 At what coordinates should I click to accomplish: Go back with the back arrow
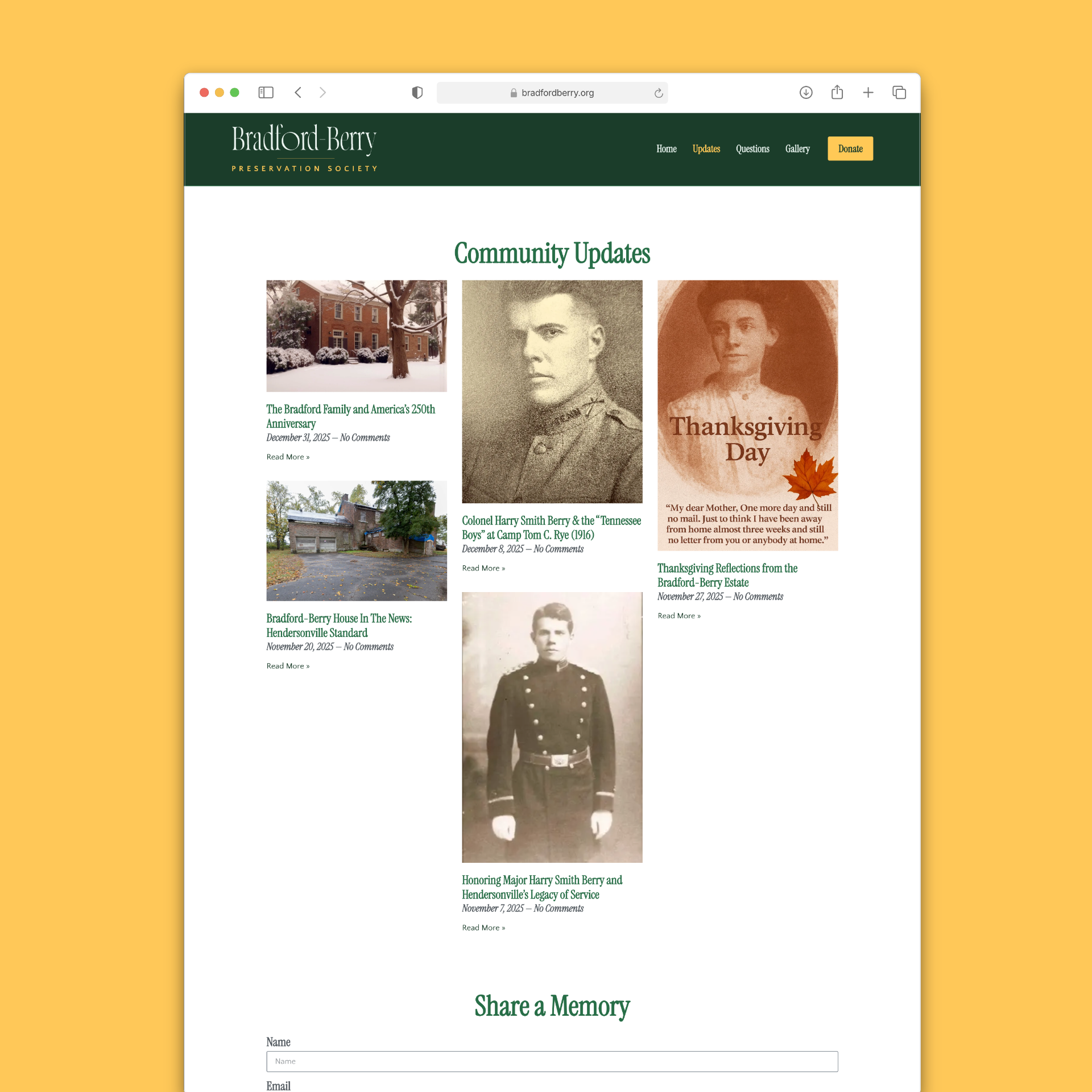pos(298,93)
